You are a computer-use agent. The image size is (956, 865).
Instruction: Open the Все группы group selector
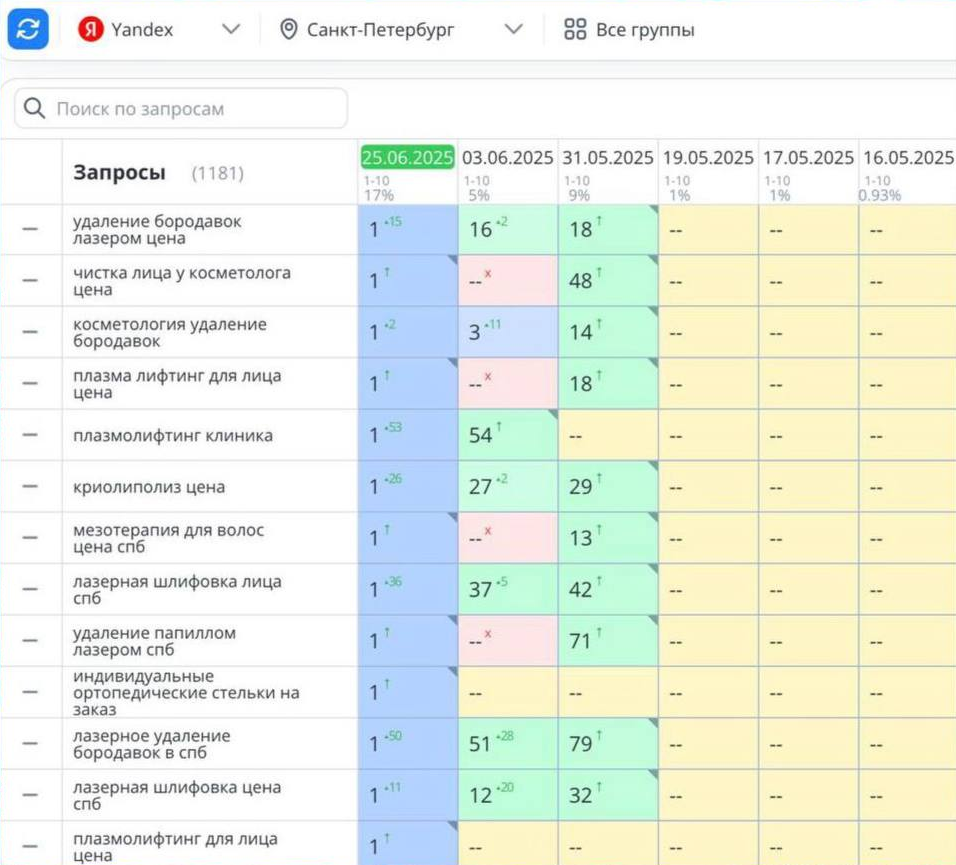pyautogui.click(x=630, y=29)
